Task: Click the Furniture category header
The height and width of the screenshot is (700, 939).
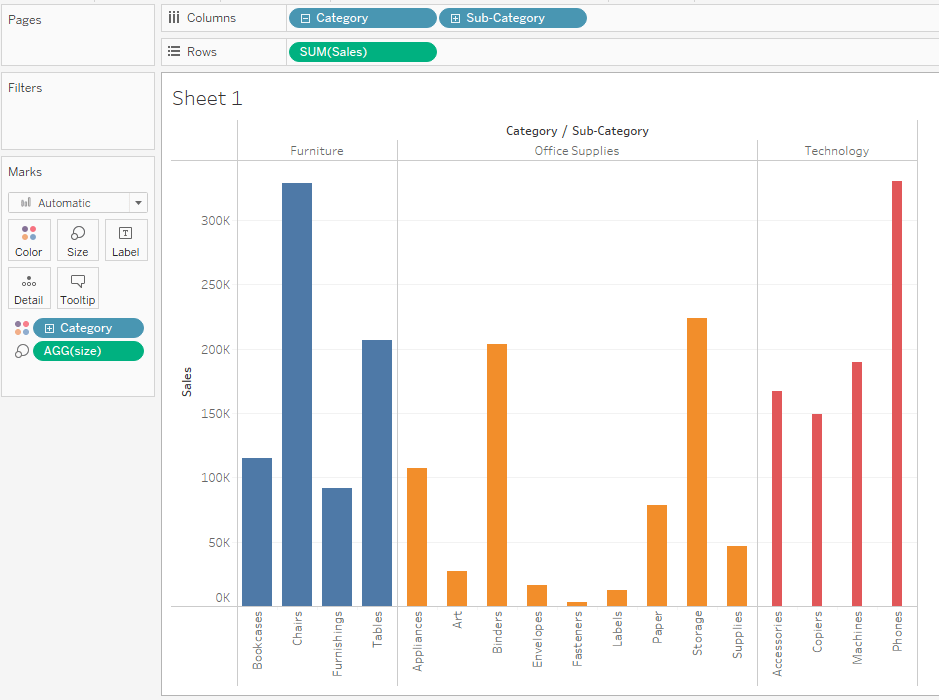Action: tap(317, 151)
